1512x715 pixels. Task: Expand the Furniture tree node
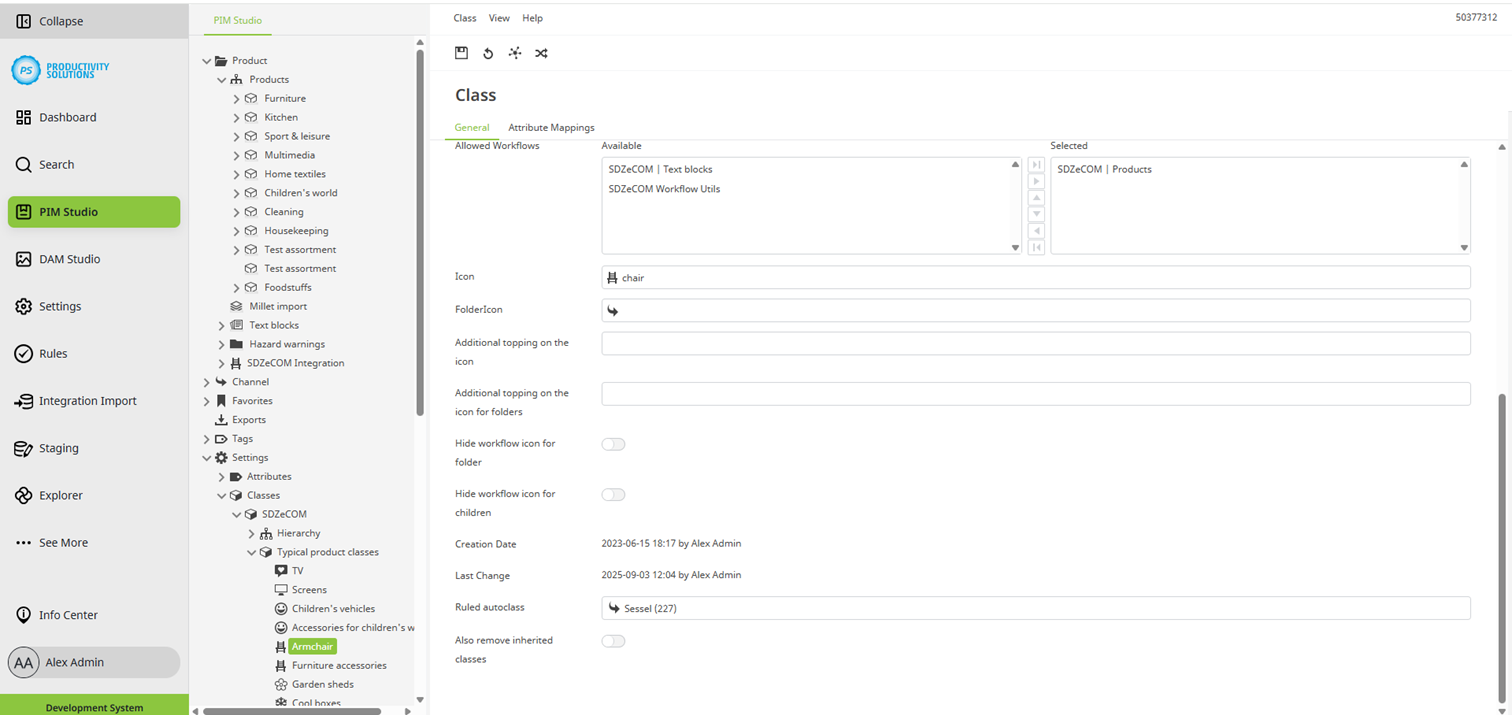coord(237,99)
